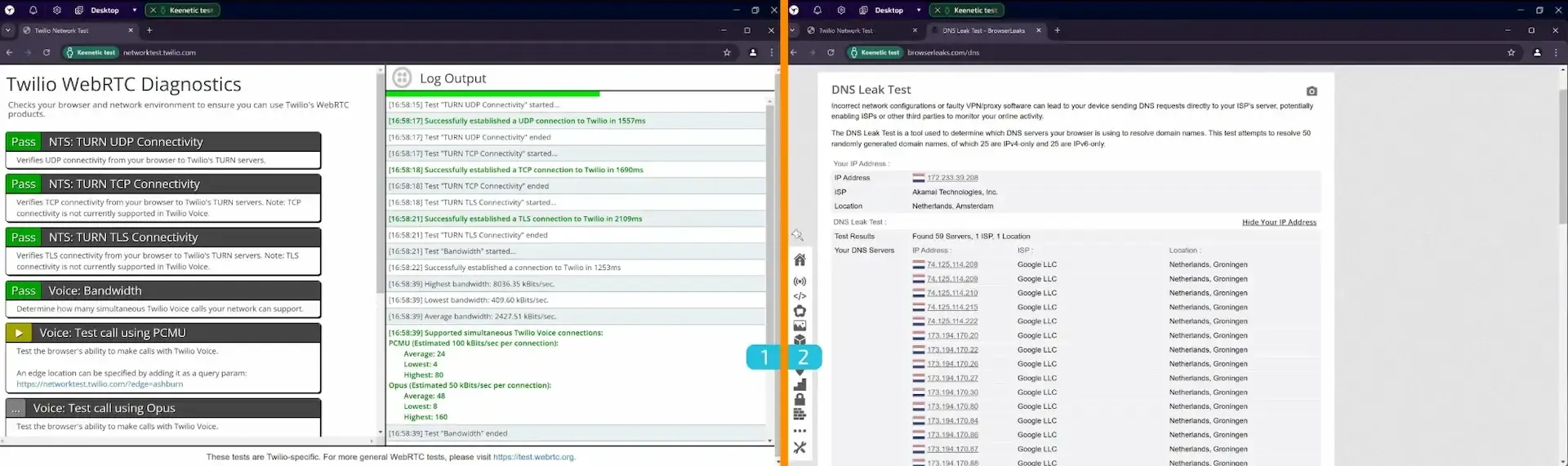Click the blue number 2 window badge
This screenshot has width=1568, height=466.
click(x=804, y=357)
